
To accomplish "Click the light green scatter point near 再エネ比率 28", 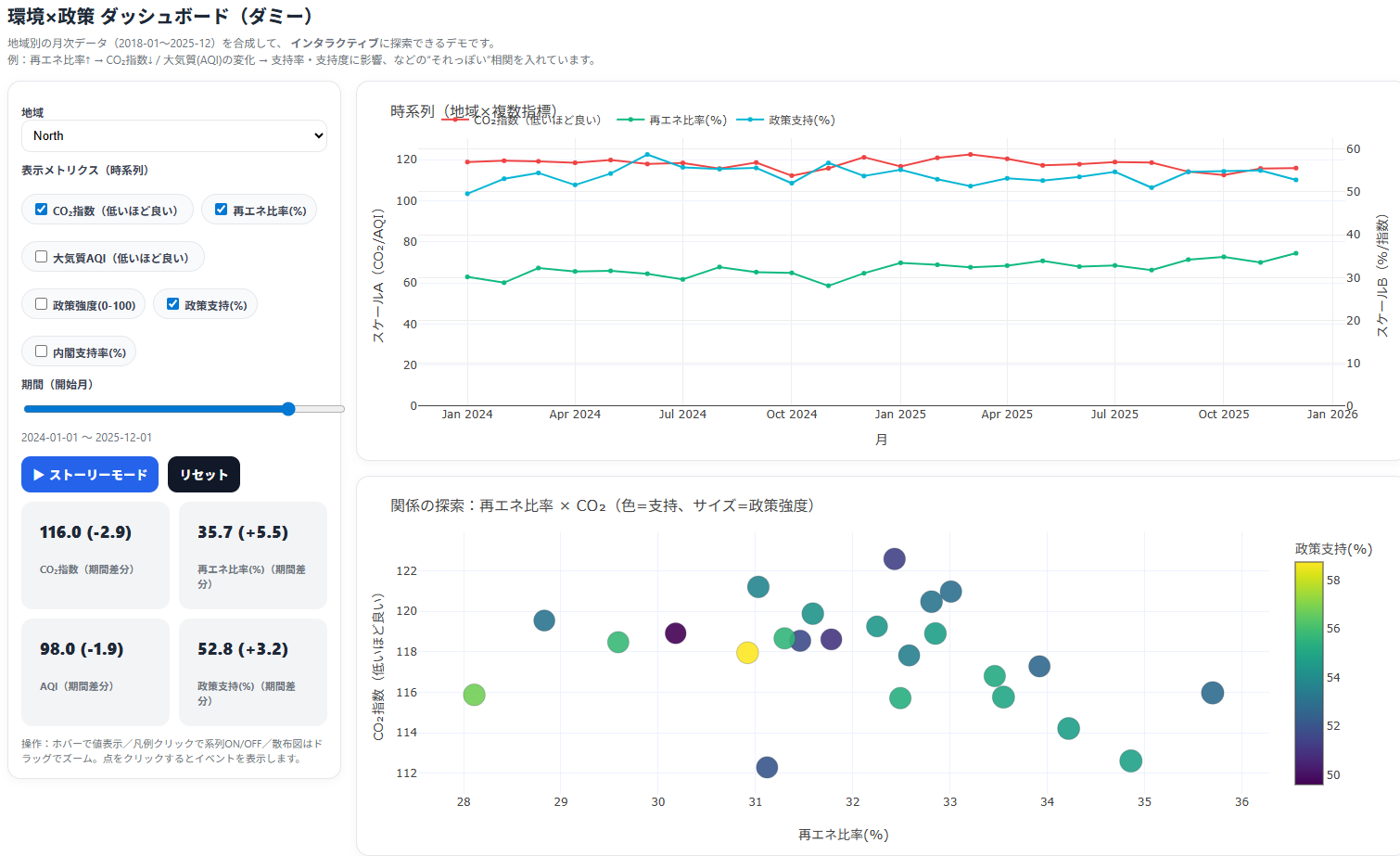I will click(x=474, y=695).
